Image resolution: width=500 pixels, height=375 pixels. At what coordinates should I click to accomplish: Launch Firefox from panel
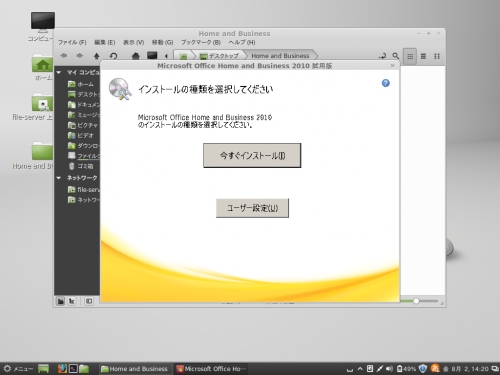(62, 369)
